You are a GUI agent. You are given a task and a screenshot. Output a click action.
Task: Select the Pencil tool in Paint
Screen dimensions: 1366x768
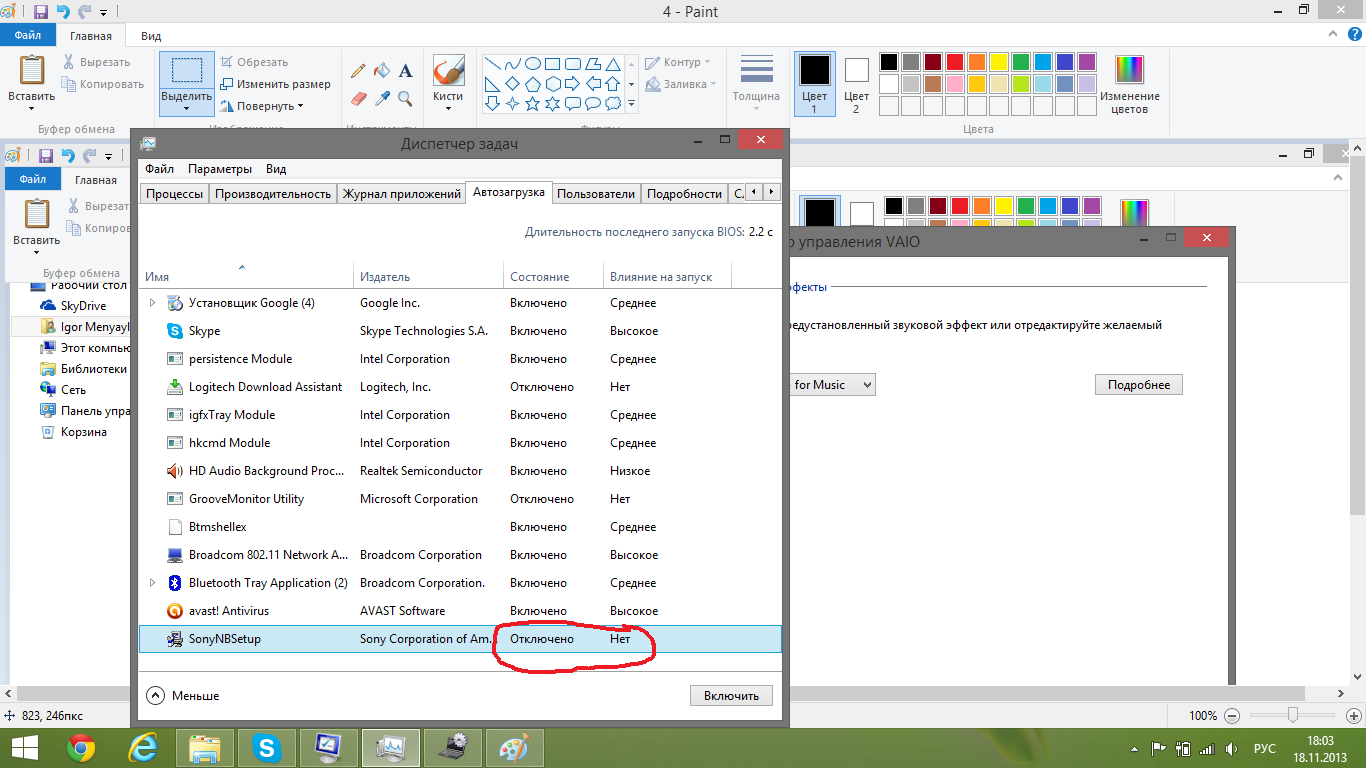(358, 71)
